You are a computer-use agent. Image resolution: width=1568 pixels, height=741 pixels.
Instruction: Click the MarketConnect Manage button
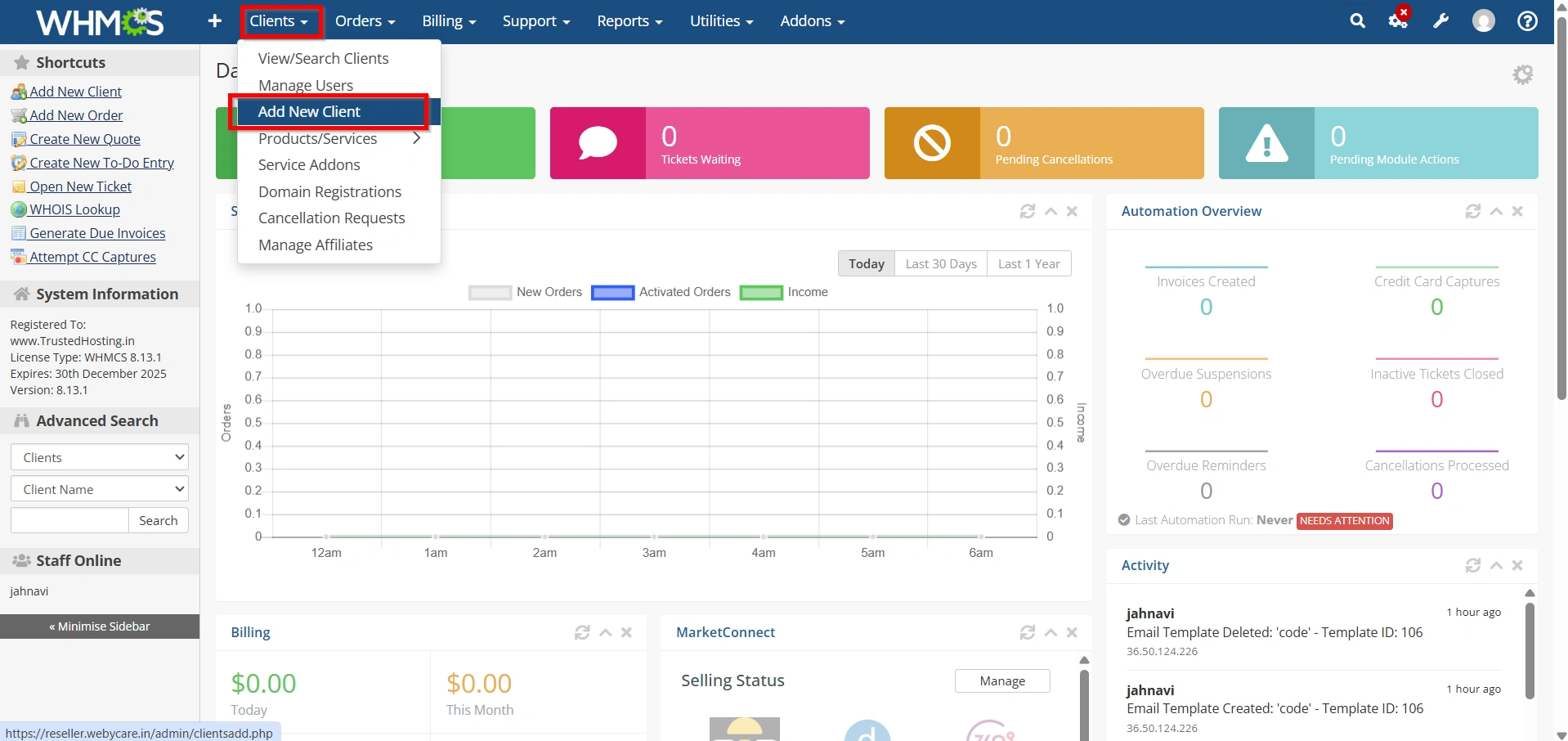point(1002,680)
